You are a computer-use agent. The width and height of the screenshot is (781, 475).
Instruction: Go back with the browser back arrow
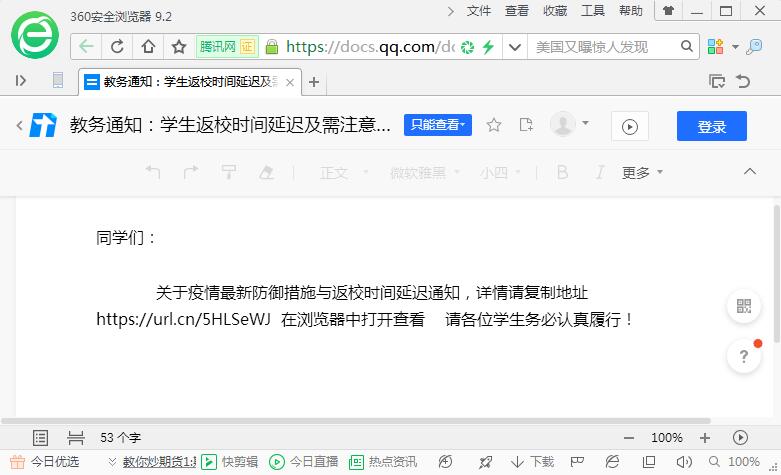[x=86, y=47]
